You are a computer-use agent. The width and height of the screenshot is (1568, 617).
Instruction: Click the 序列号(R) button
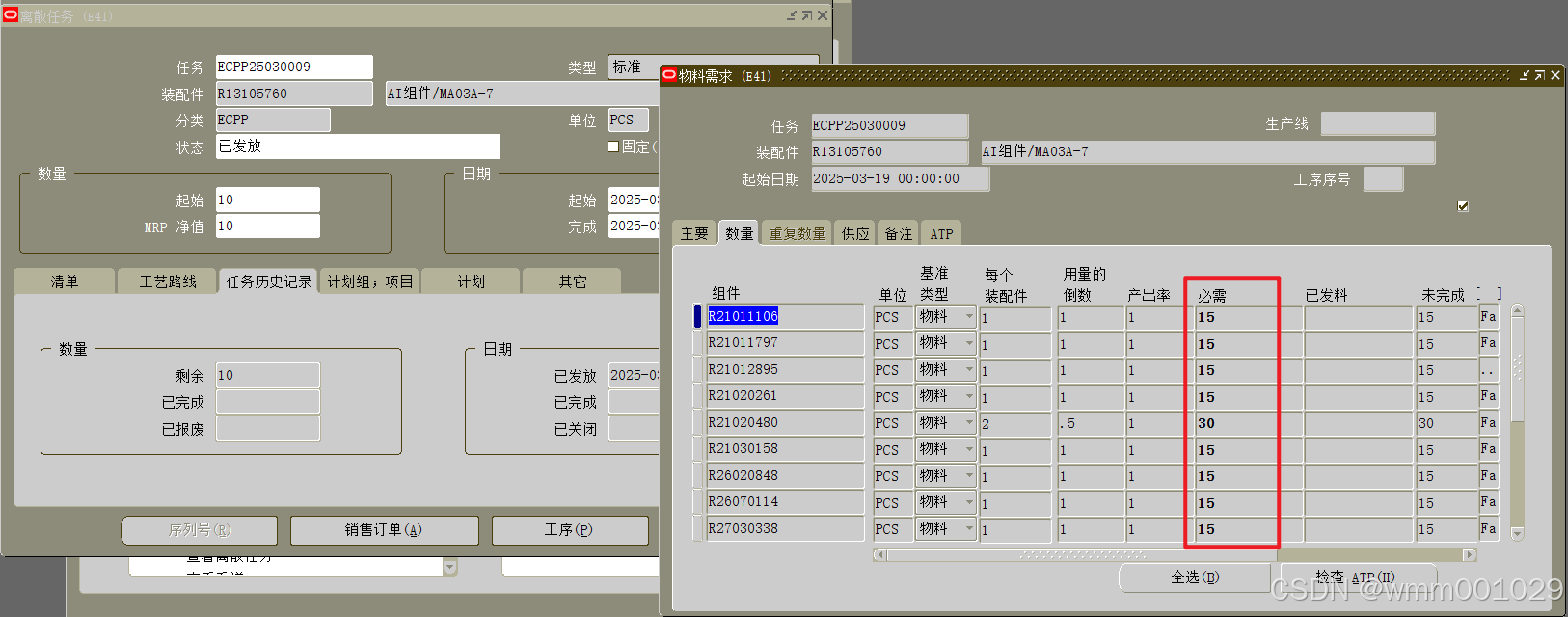coord(200,530)
